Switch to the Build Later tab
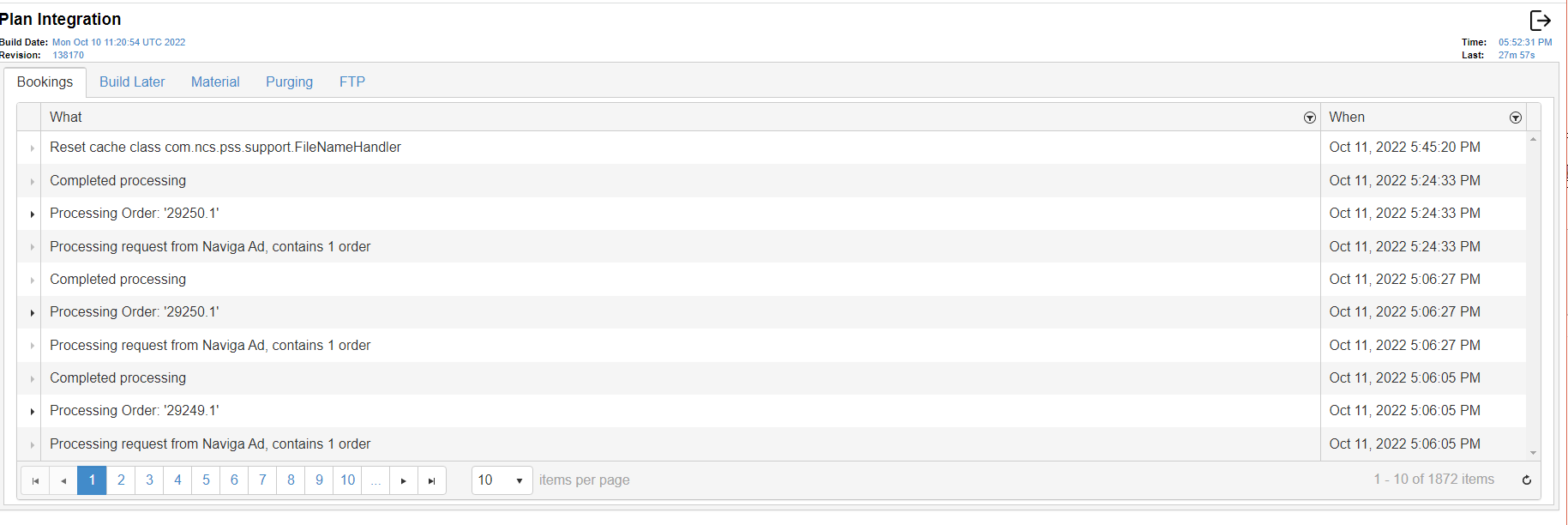Image resolution: width=1568 pixels, height=525 pixels. coord(132,82)
